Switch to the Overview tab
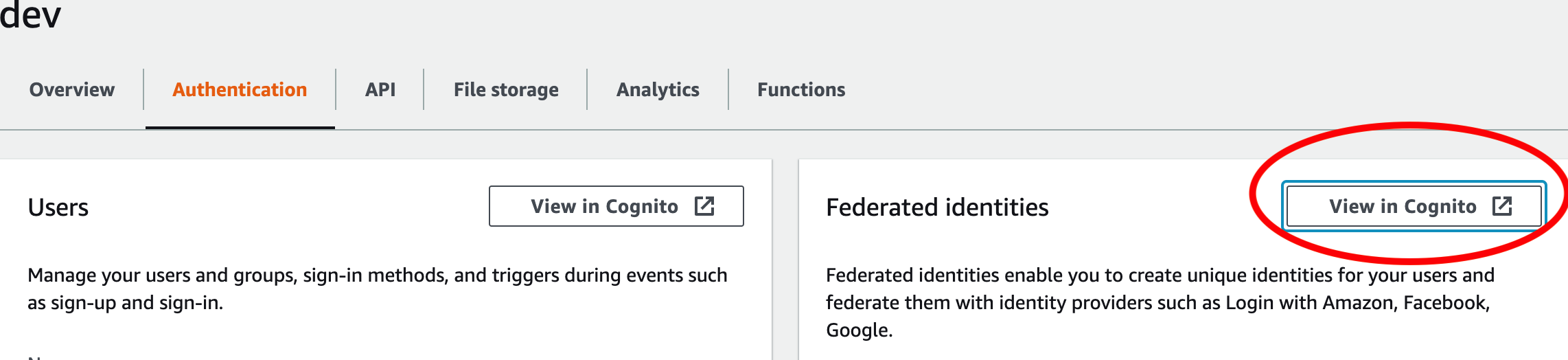Screen dimensions: 1568x360 click(x=72, y=90)
